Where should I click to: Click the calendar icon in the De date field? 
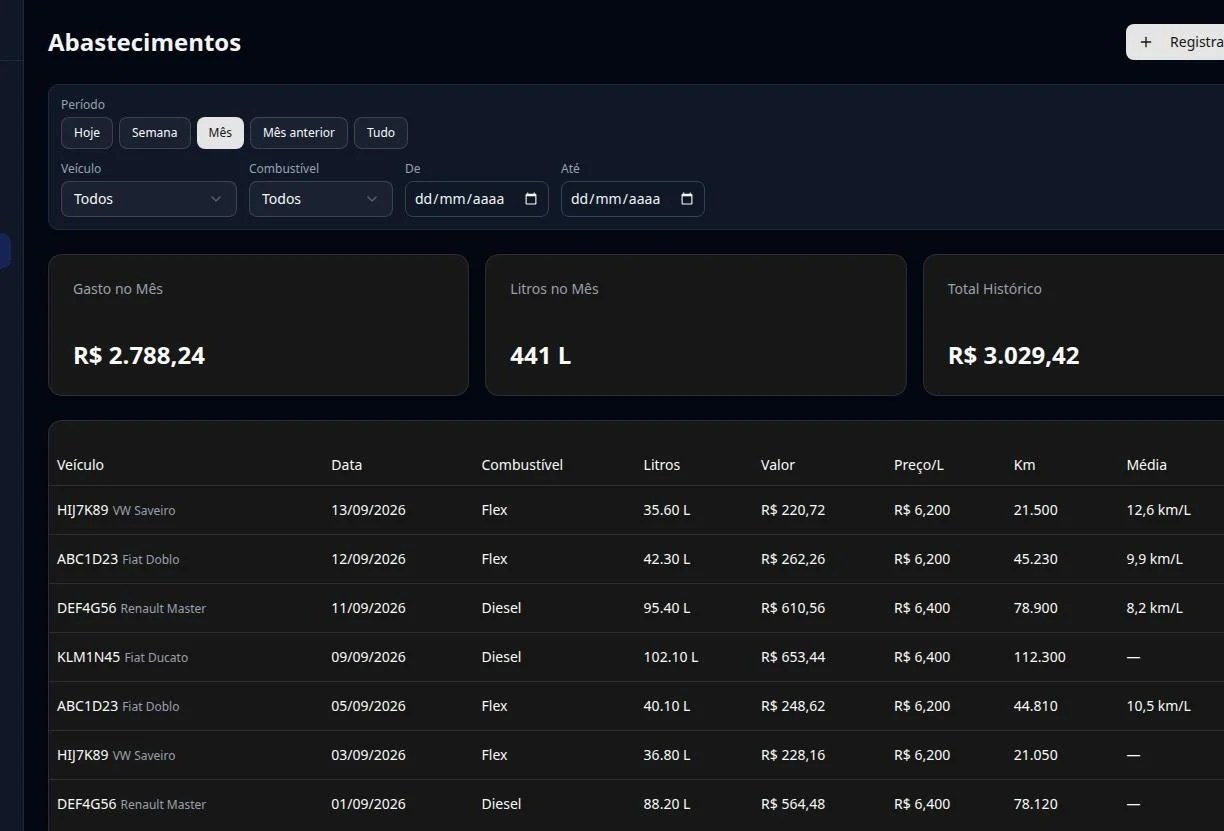coord(531,199)
